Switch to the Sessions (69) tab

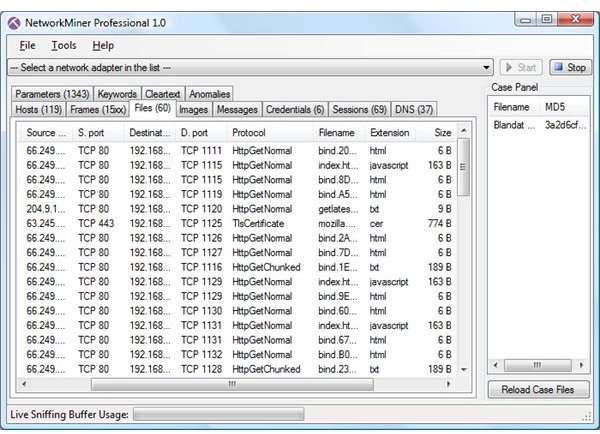point(359,110)
